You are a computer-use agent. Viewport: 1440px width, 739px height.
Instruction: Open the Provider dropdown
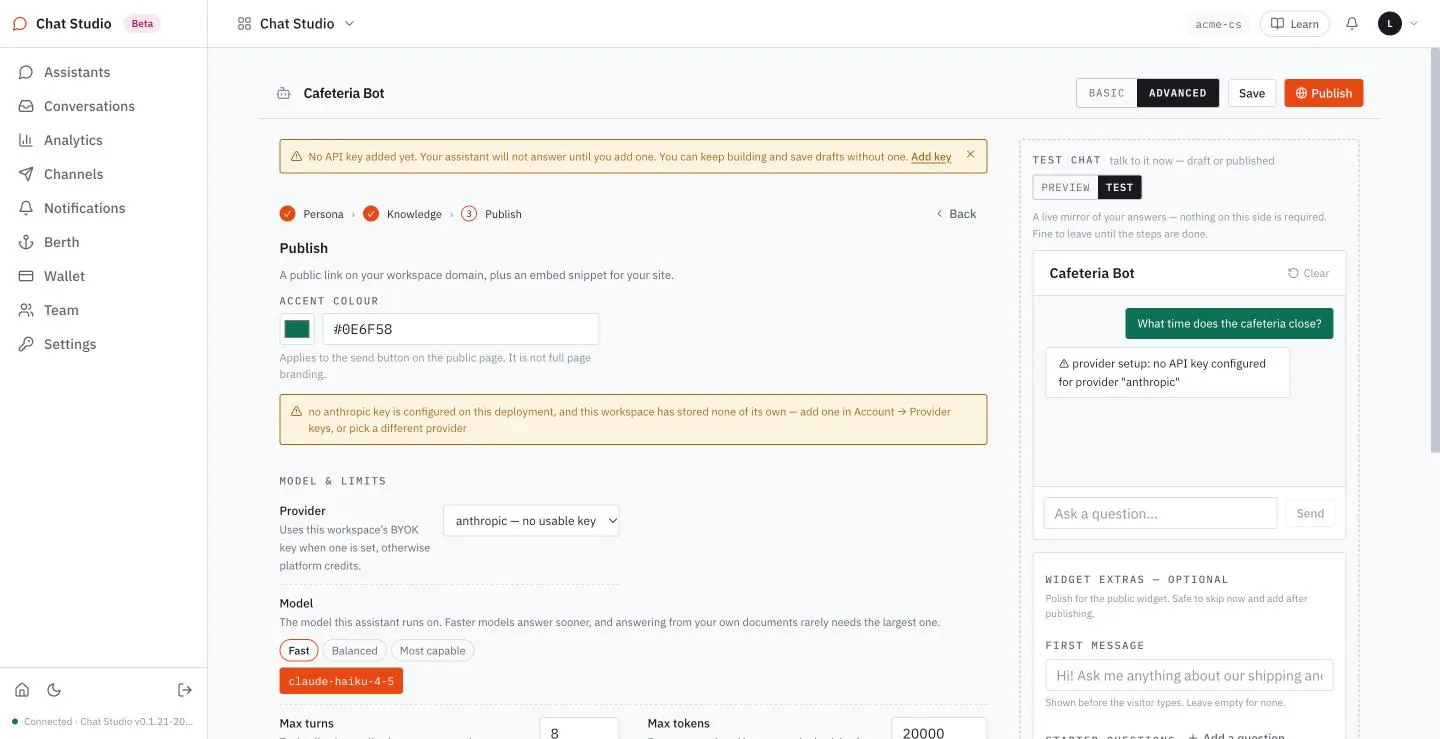531,520
